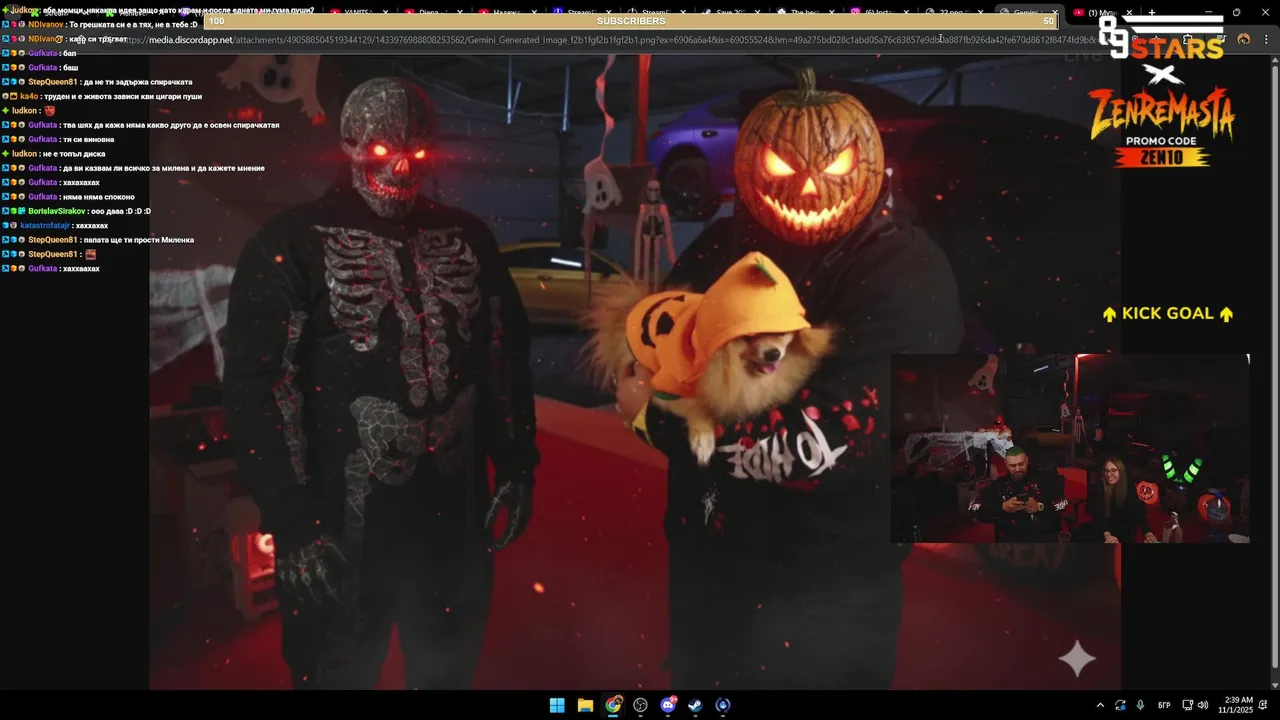Screen dimensions: 1280x720
Task: Switch to the YANITS browser tab
Action: (x=357, y=12)
